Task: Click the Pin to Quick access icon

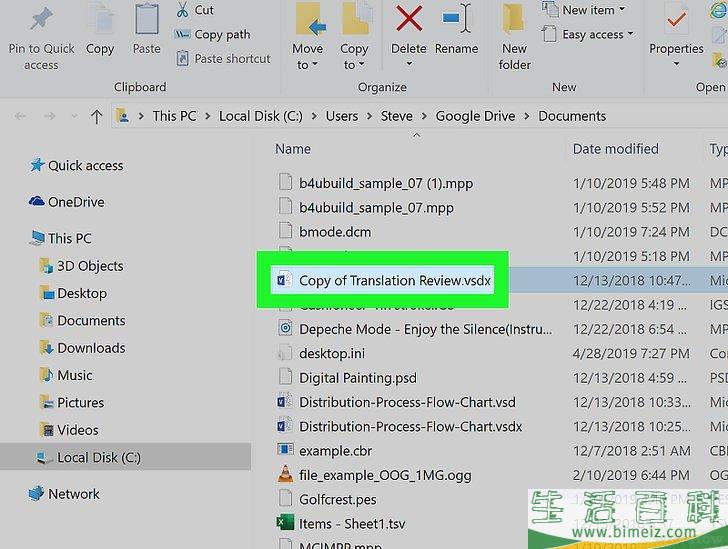Action: click(41, 20)
